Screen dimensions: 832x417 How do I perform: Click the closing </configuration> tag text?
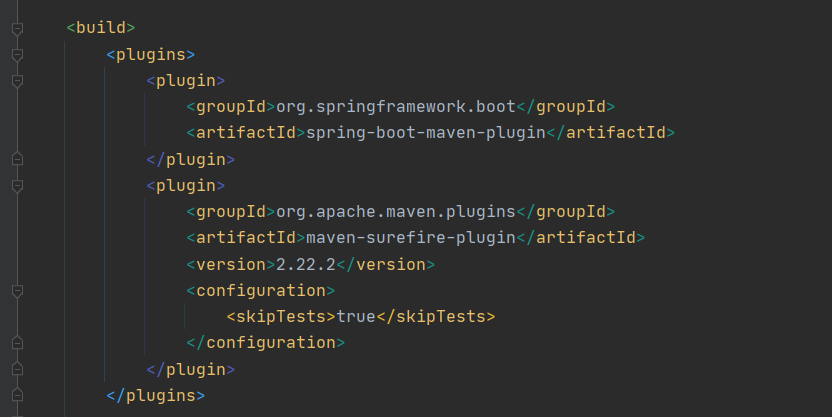[265, 343]
